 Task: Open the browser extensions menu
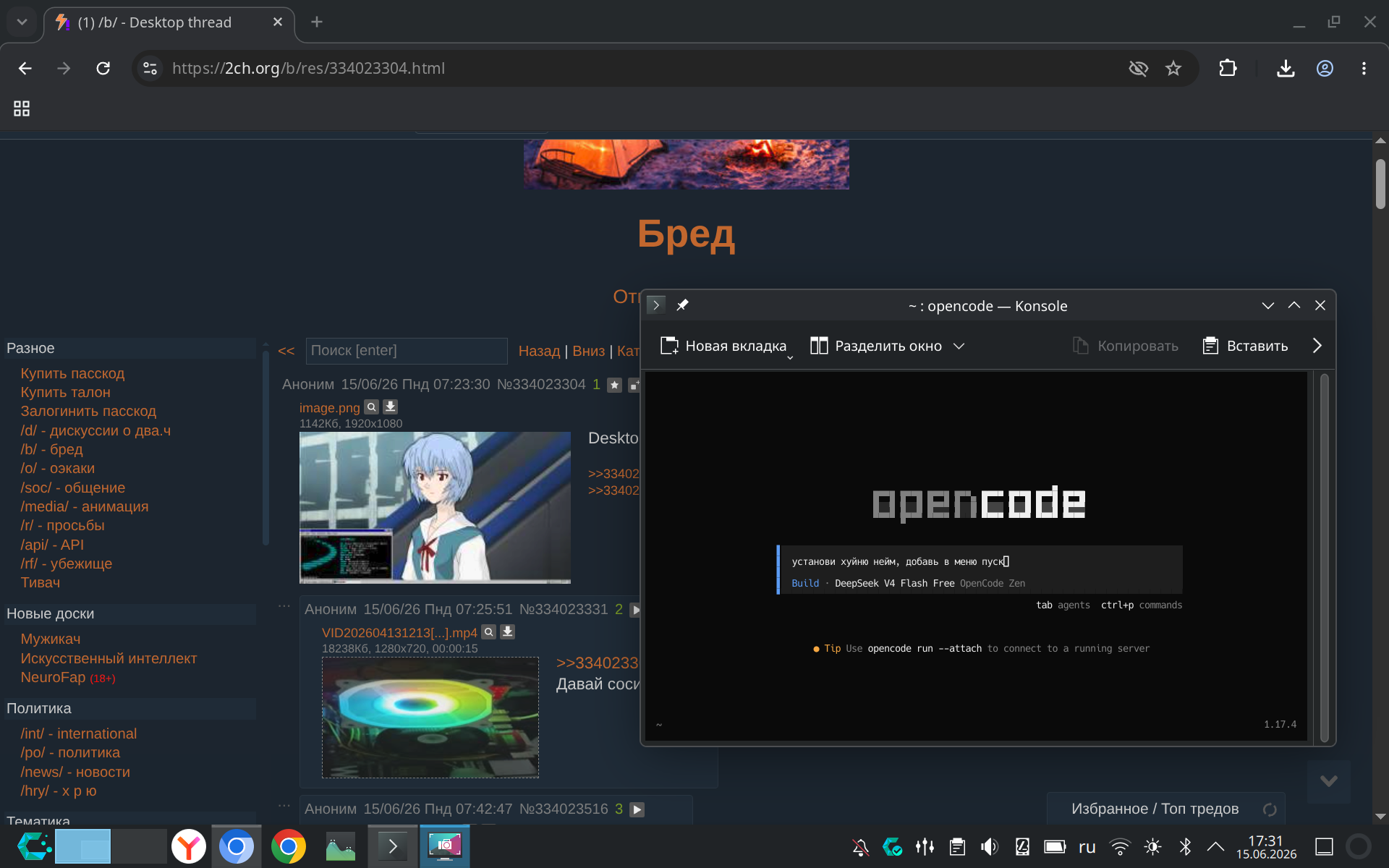pos(1228,68)
